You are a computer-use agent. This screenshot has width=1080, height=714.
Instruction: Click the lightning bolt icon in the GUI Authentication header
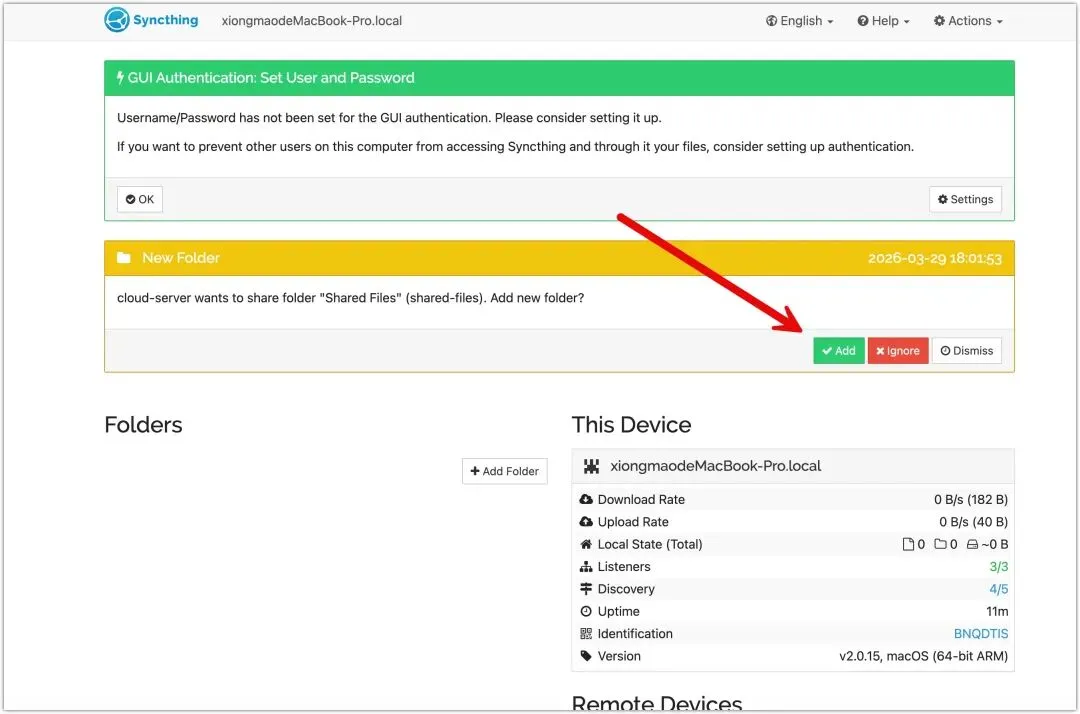click(x=121, y=77)
